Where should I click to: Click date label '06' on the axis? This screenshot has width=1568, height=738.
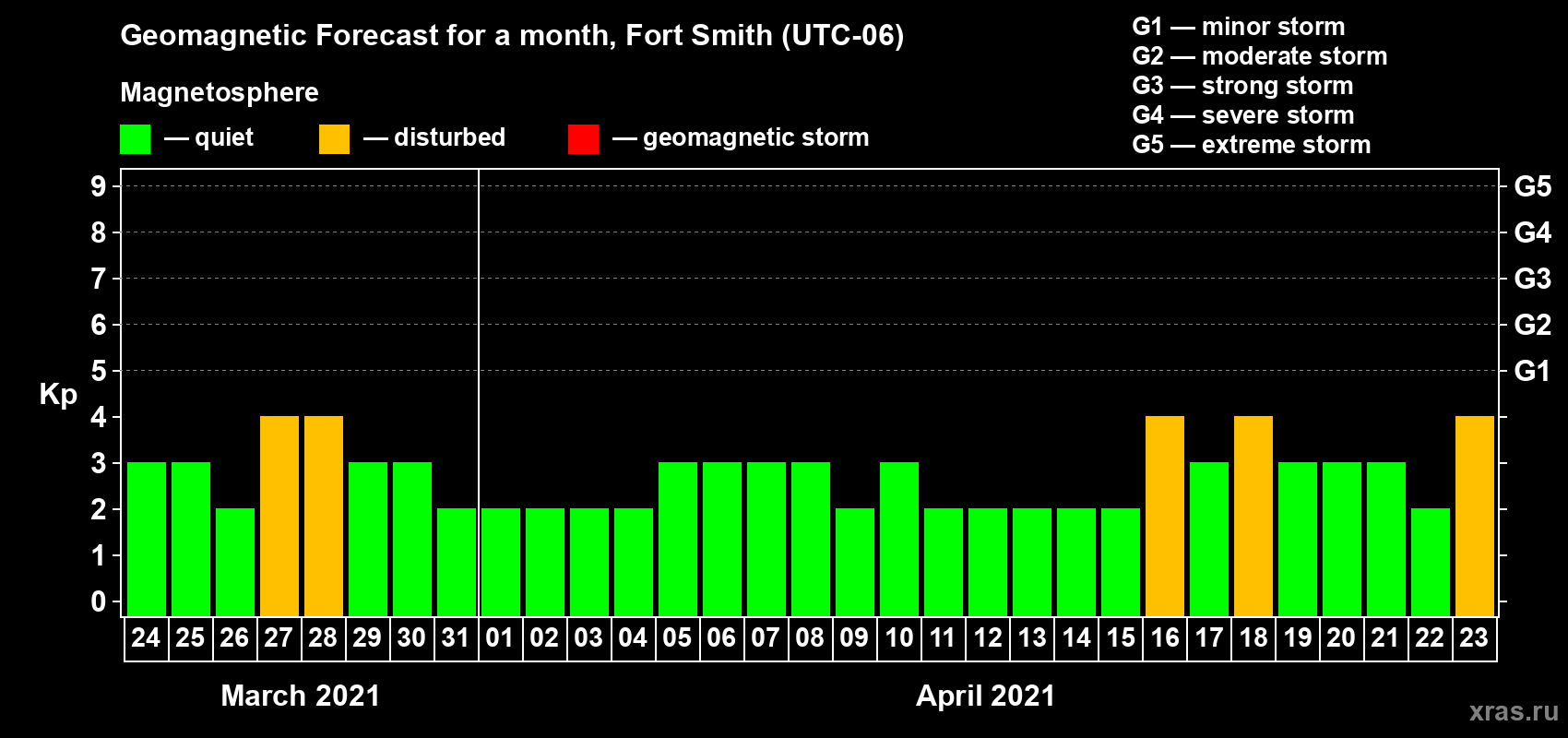(721, 638)
